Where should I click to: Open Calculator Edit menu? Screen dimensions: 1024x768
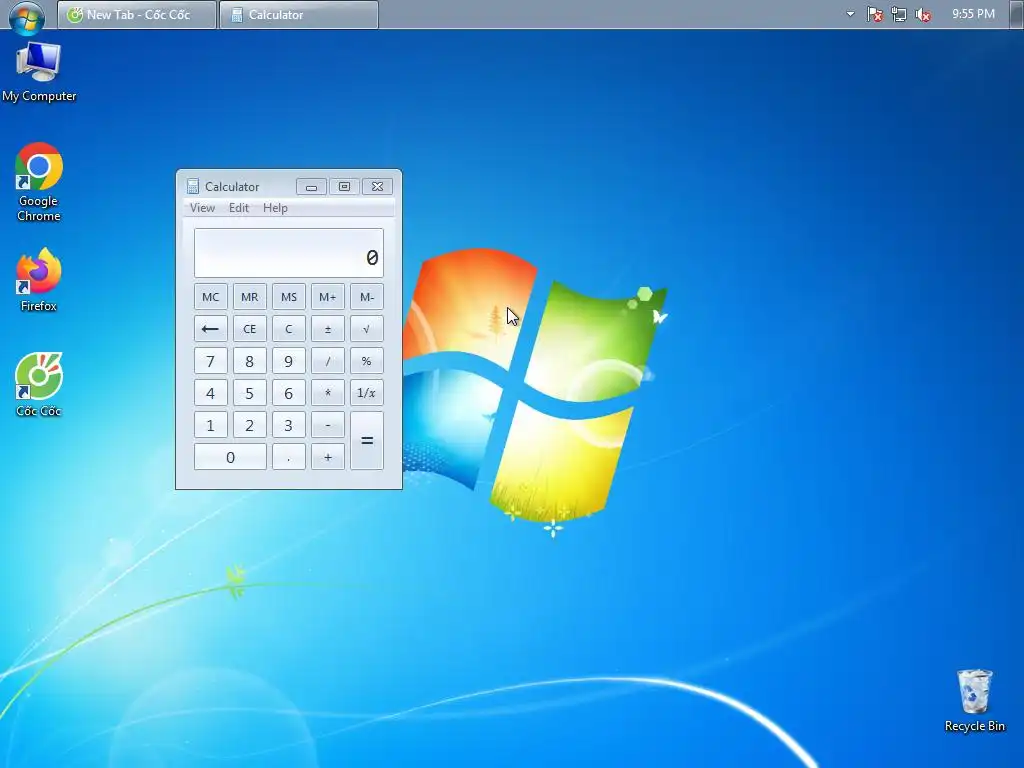(x=238, y=208)
